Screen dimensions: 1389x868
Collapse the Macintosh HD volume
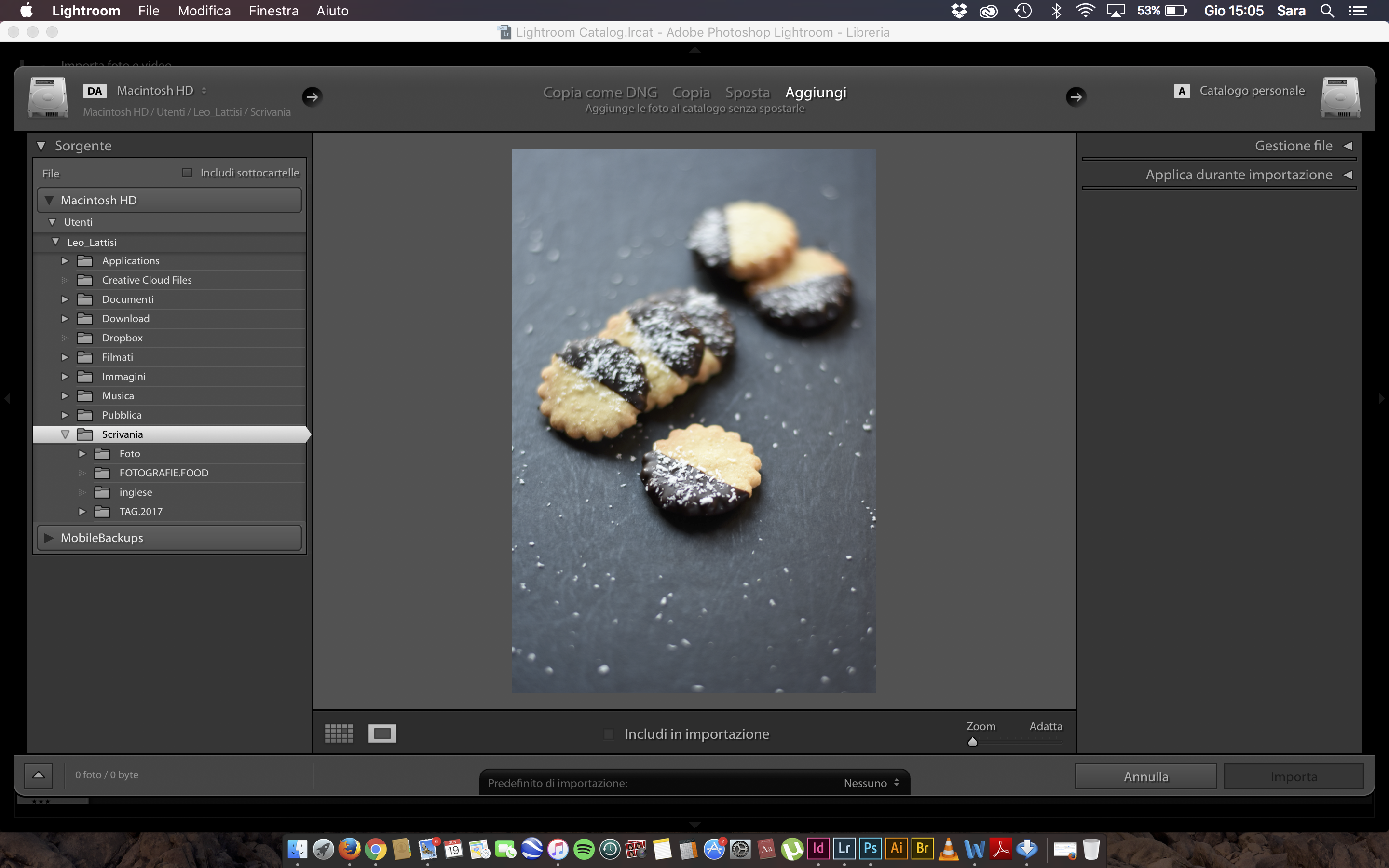(49, 200)
